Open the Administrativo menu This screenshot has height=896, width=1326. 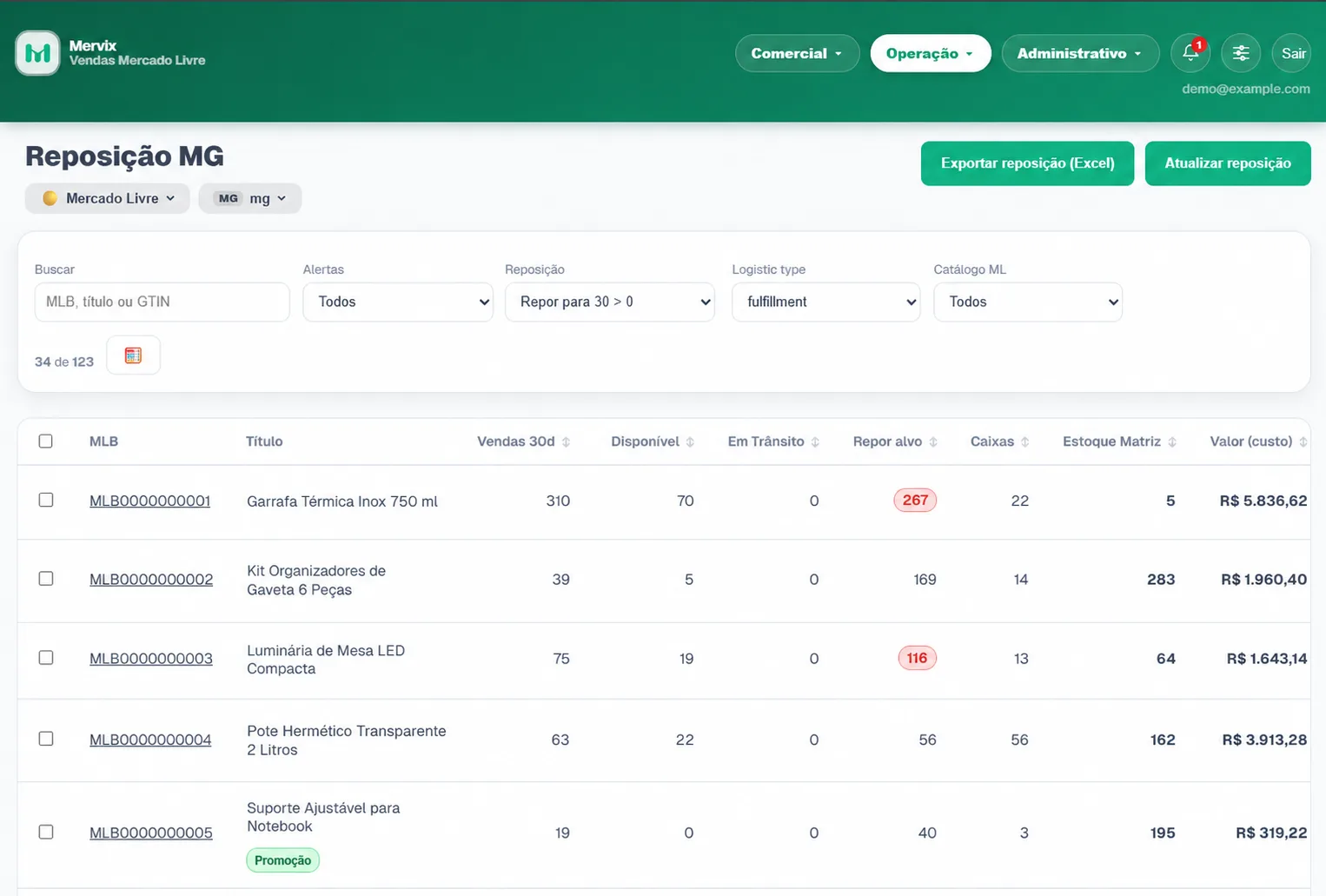pos(1080,53)
